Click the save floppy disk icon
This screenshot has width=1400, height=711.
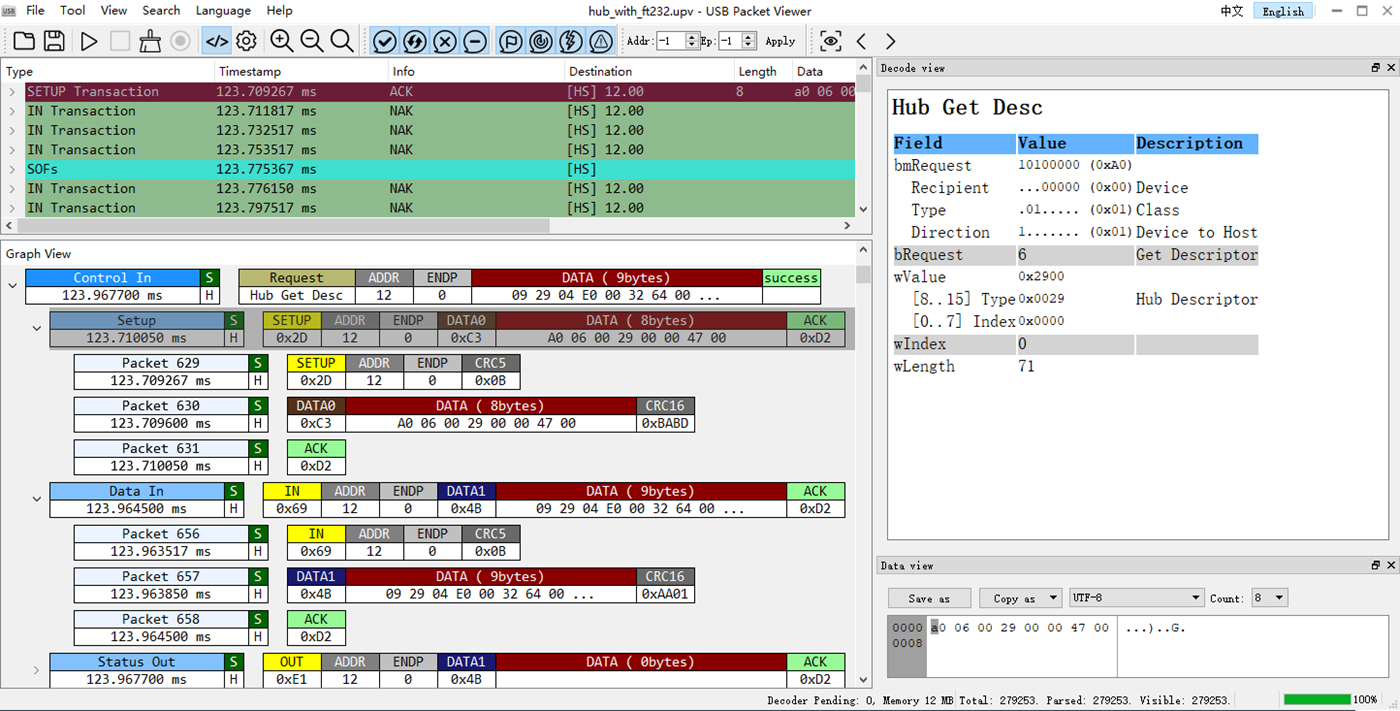[x=54, y=41]
